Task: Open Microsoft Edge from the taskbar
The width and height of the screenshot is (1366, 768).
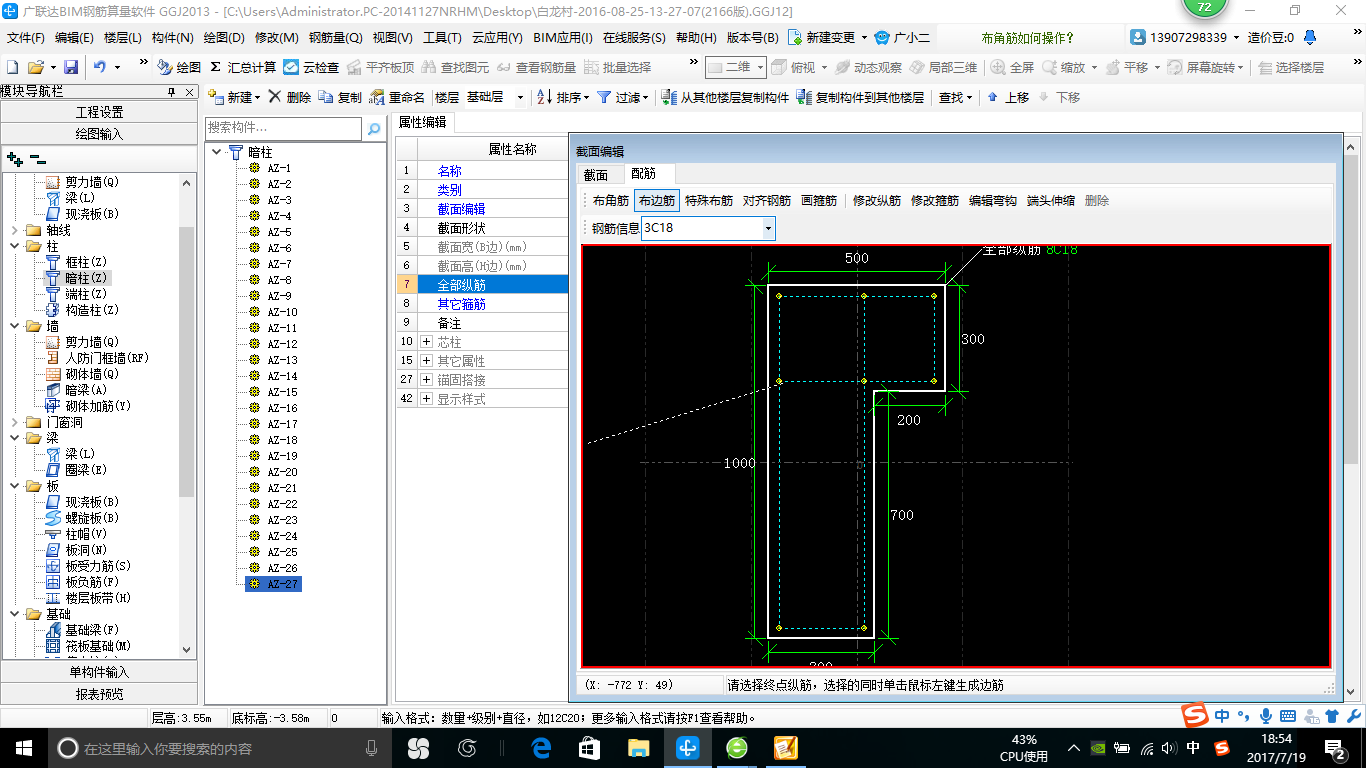Action: coord(542,747)
